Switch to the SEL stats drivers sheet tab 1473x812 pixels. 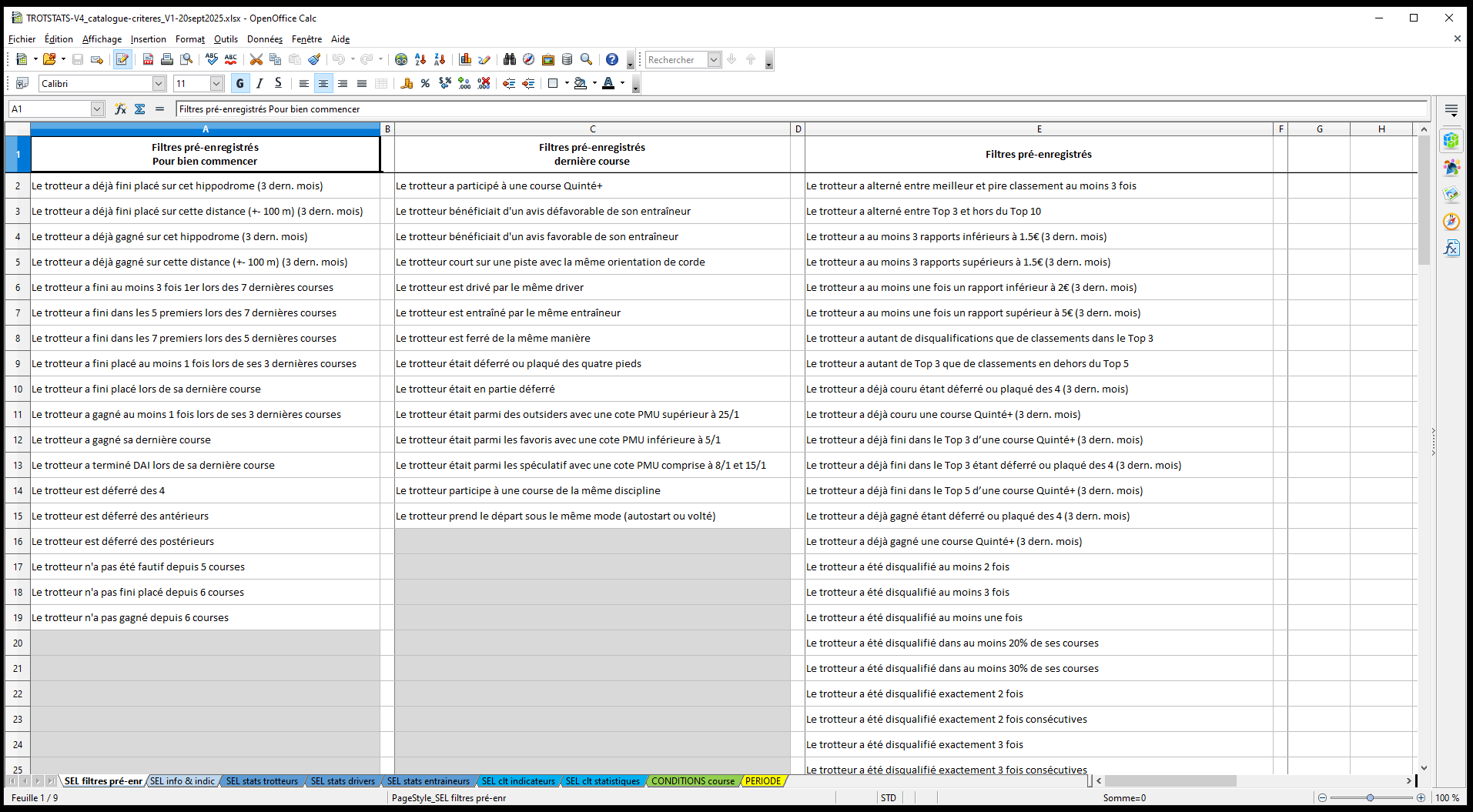[x=343, y=780]
